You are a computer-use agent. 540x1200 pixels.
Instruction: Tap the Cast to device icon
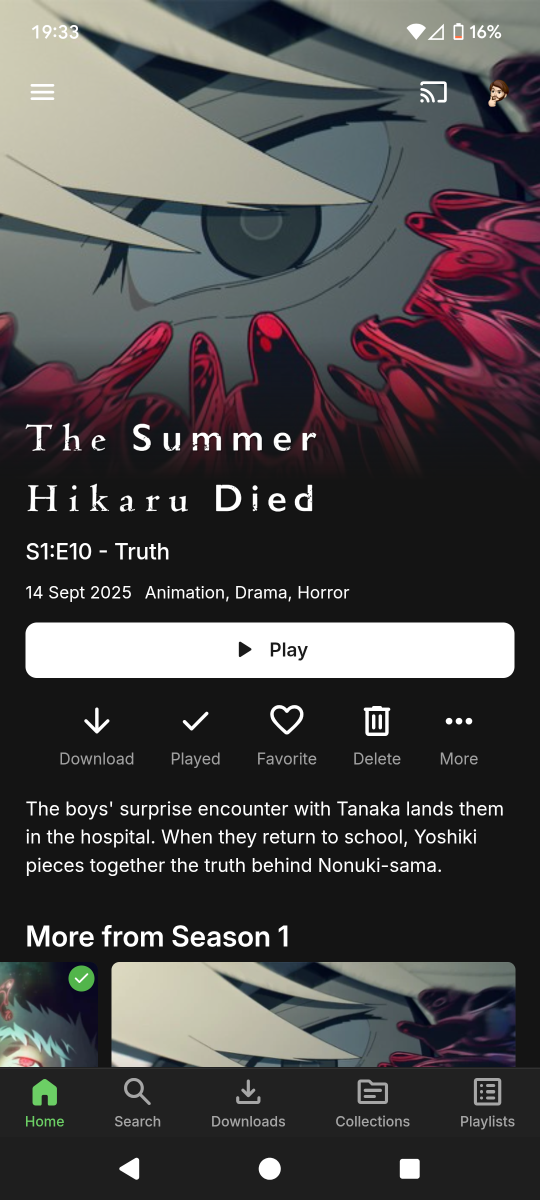click(x=433, y=93)
